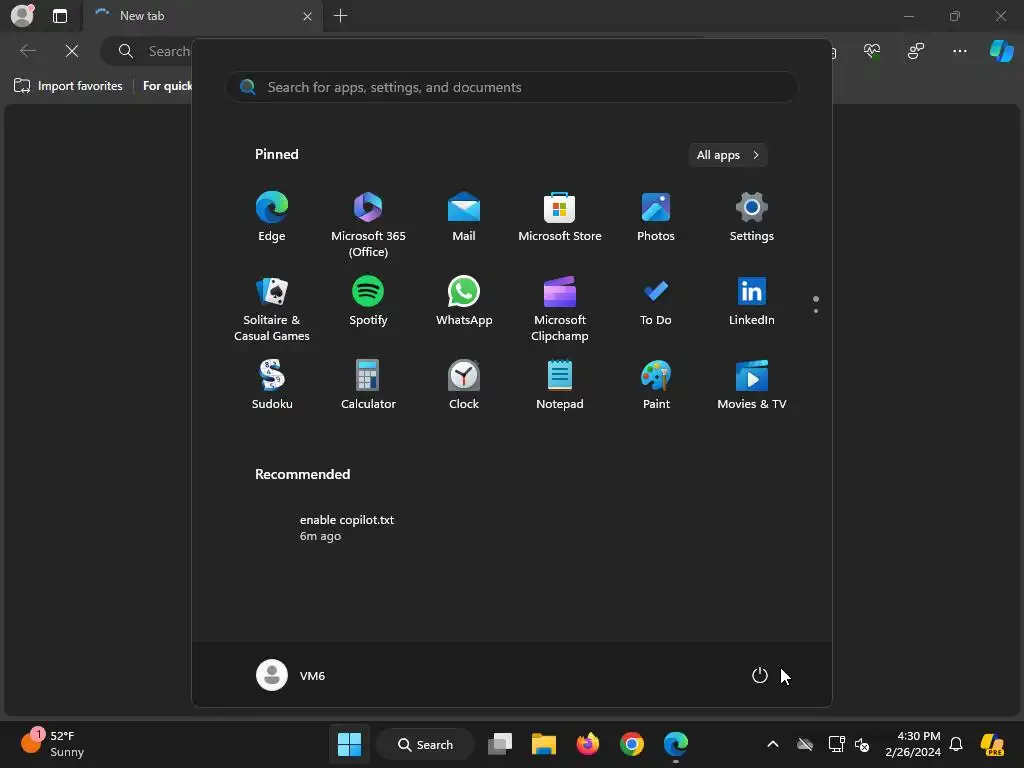This screenshot has height=768, width=1024.
Task: Click the Edge workspaces people icon
Action: tap(916, 51)
